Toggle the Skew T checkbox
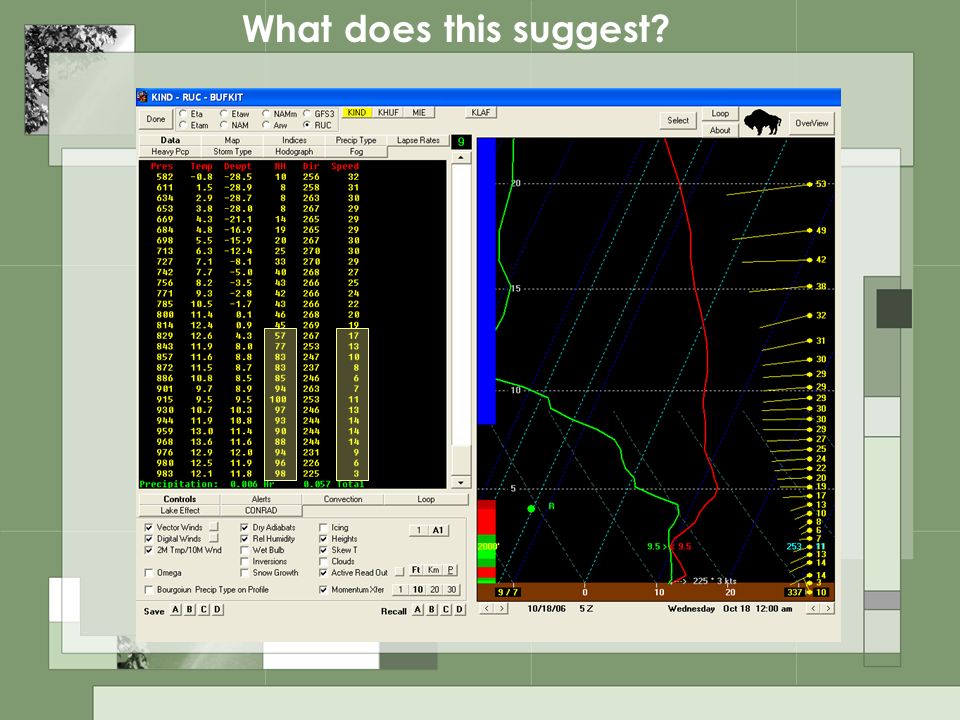This screenshot has width=960, height=720. click(323, 550)
